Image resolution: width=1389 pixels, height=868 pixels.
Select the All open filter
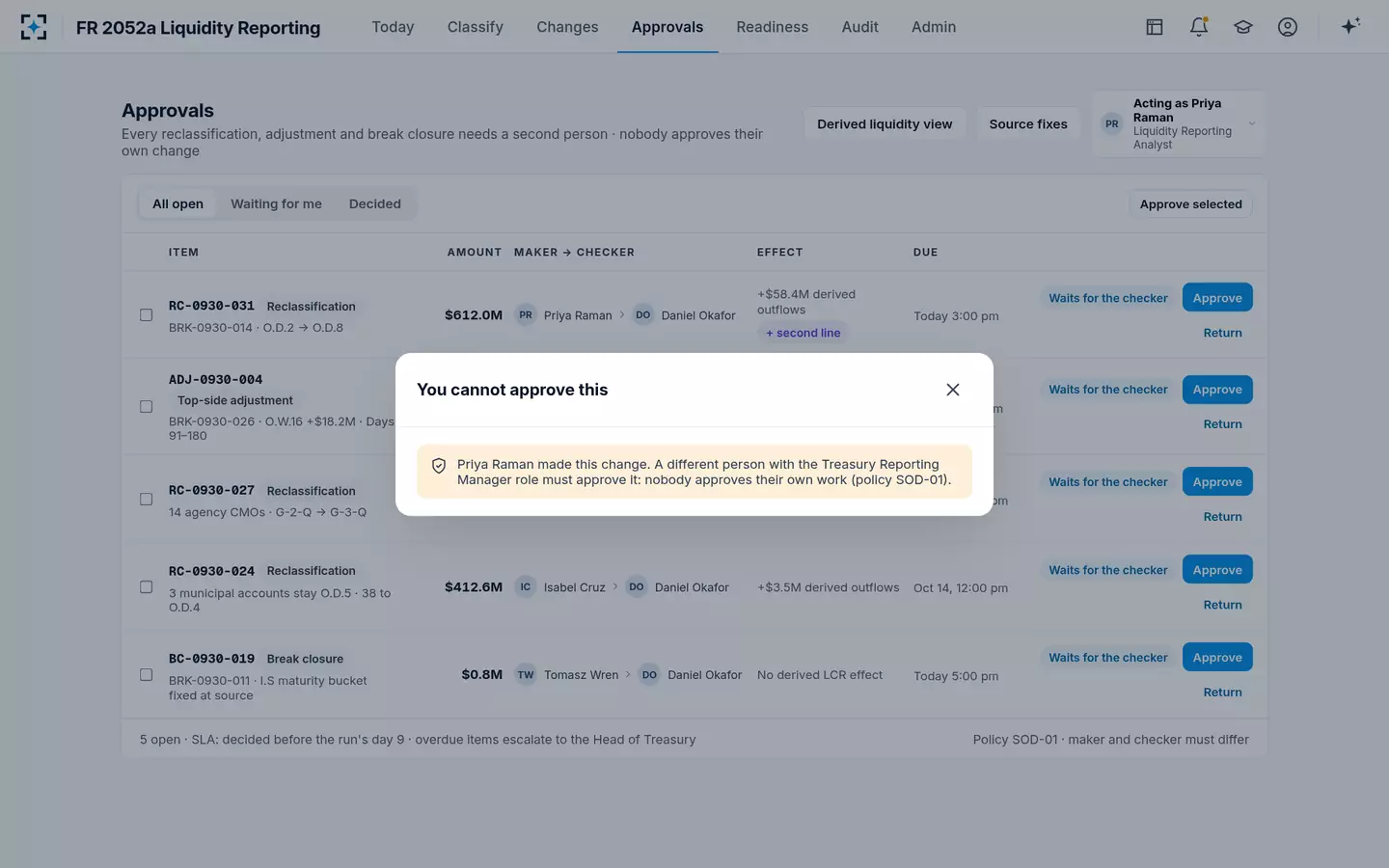pyautogui.click(x=177, y=203)
